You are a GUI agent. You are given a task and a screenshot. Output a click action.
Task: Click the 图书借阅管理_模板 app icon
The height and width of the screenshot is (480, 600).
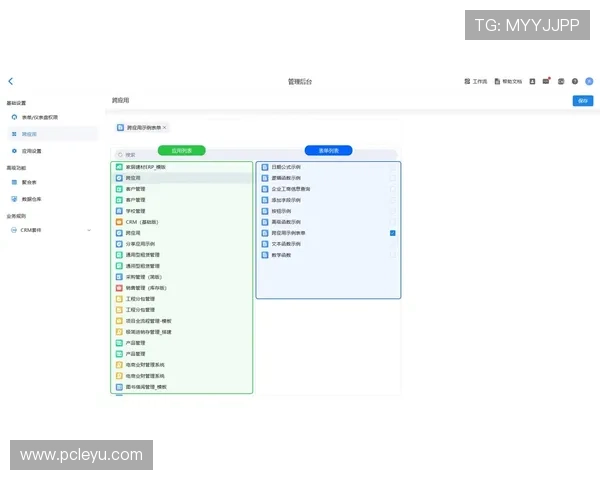pos(119,387)
